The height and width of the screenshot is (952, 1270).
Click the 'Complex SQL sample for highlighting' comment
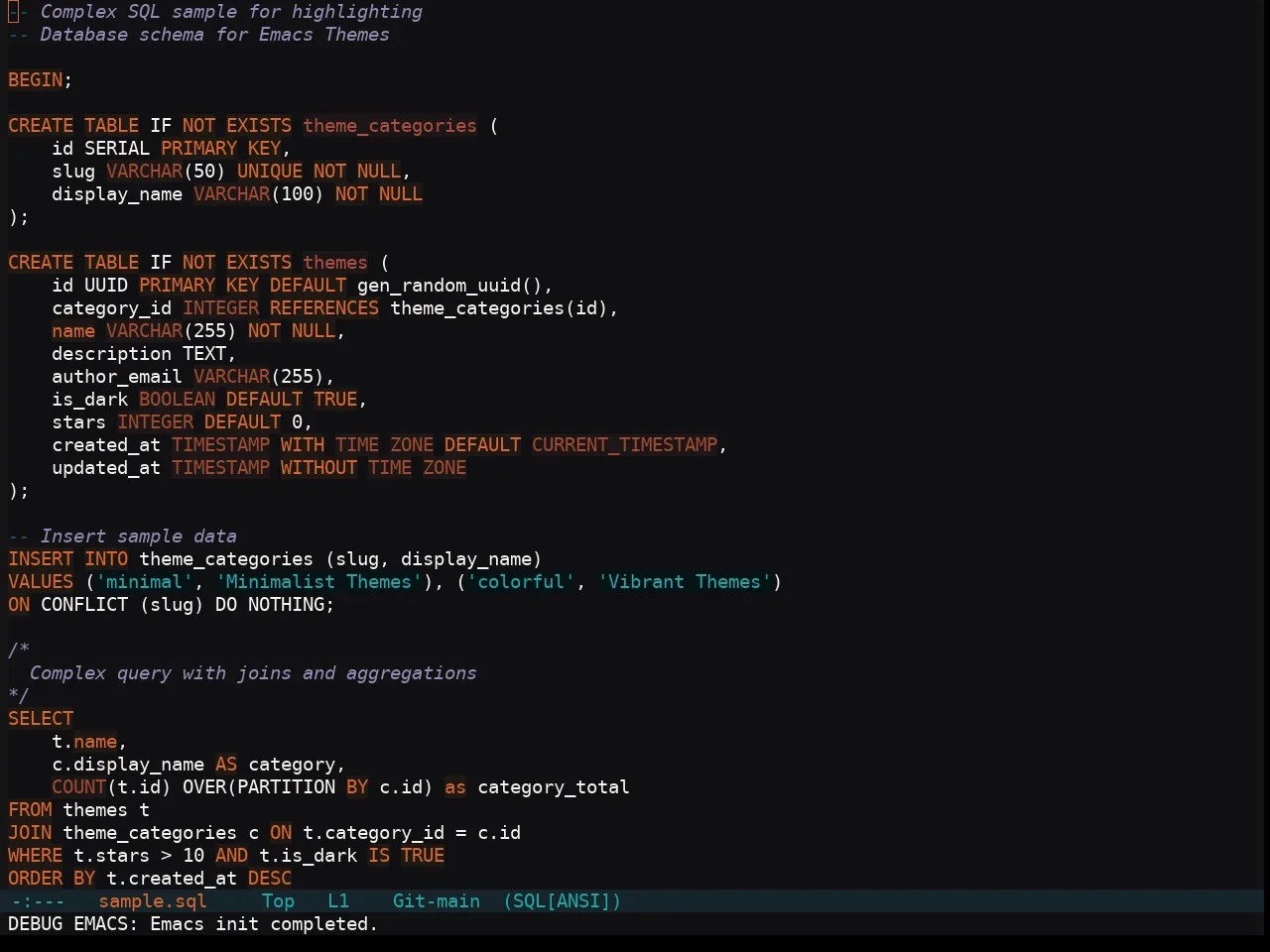click(x=215, y=12)
